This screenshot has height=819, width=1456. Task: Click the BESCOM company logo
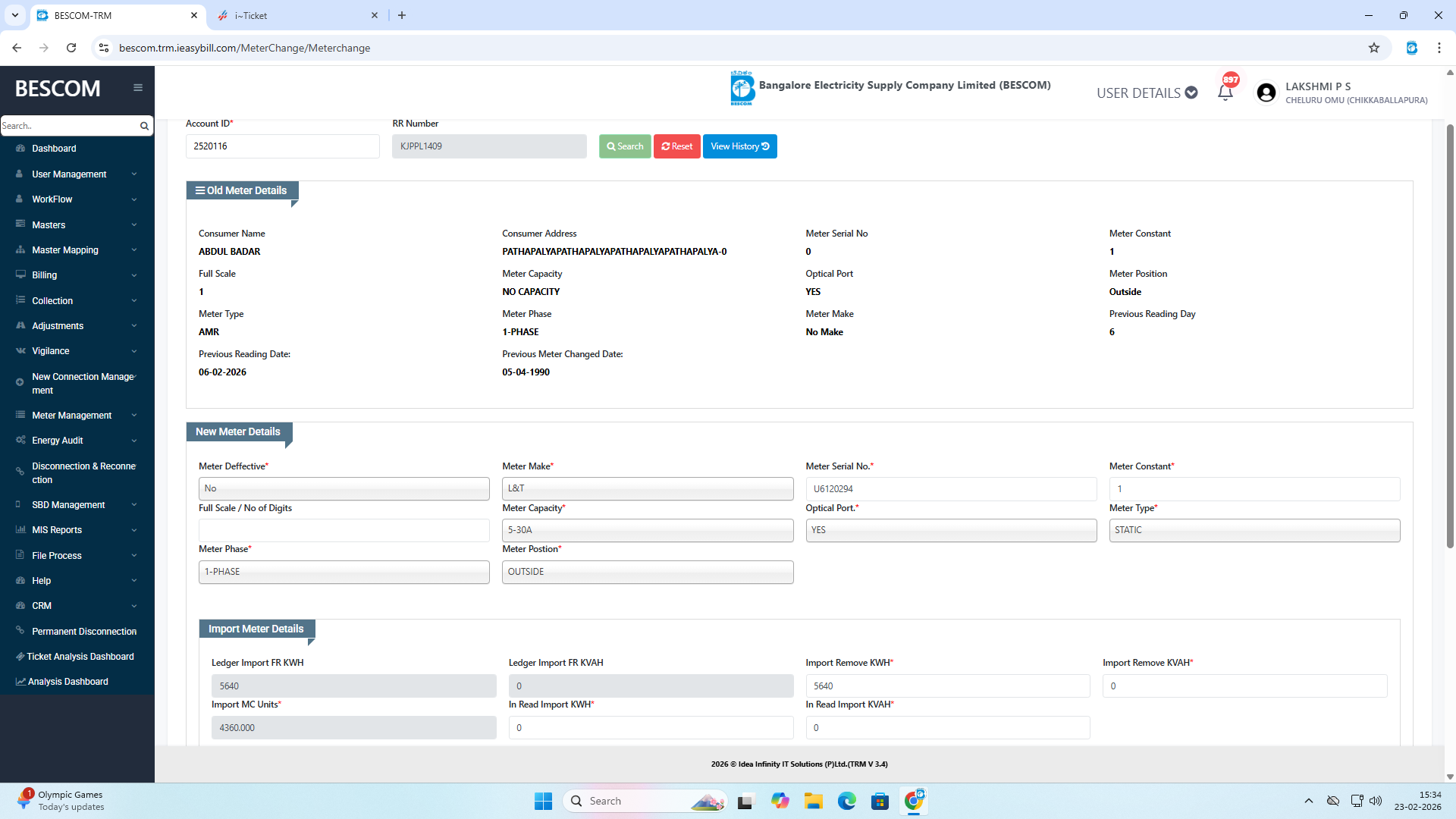click(742, 88)
